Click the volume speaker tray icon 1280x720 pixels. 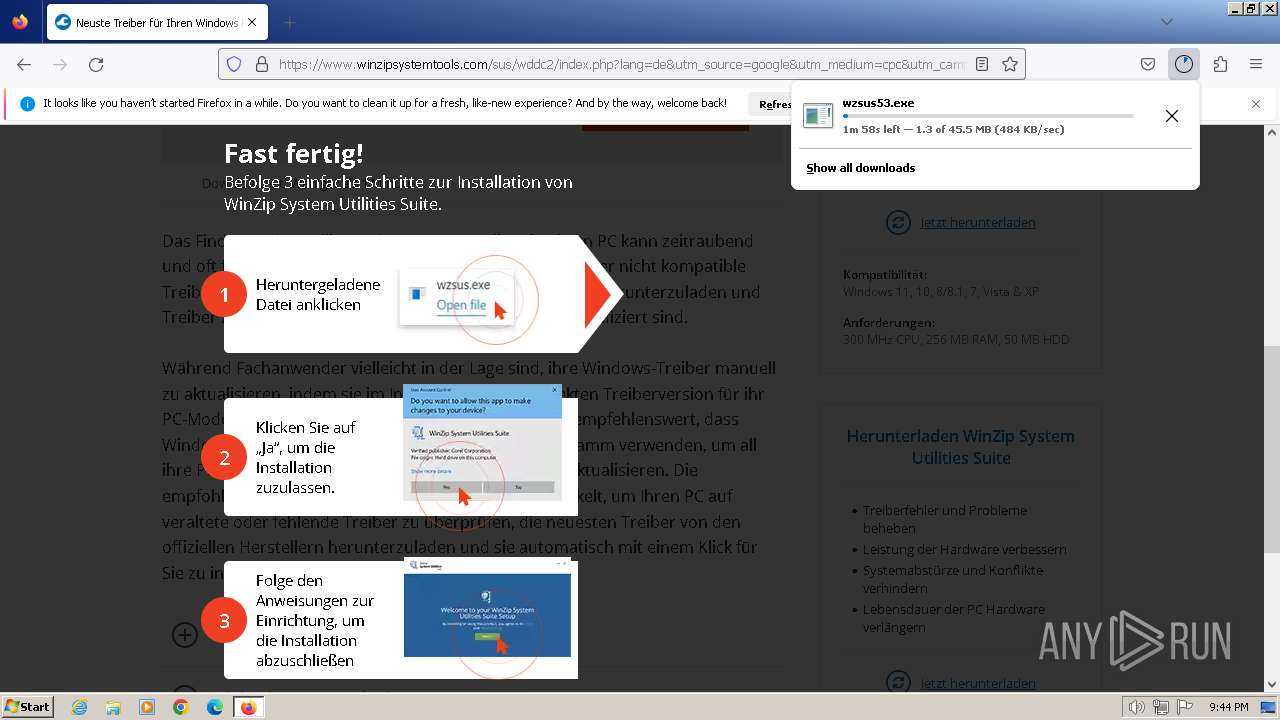1136,707
